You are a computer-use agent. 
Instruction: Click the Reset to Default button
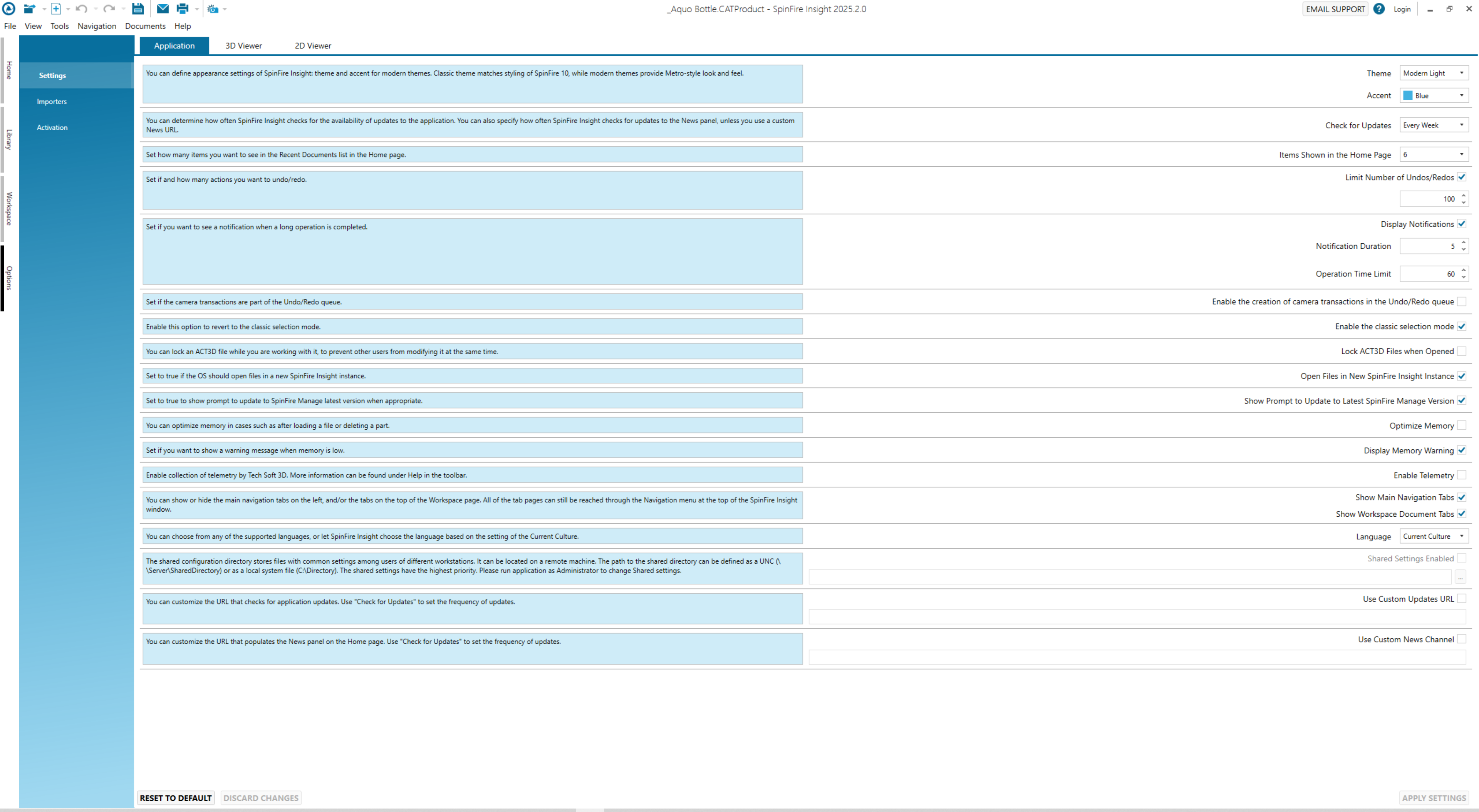click(176, 798)
